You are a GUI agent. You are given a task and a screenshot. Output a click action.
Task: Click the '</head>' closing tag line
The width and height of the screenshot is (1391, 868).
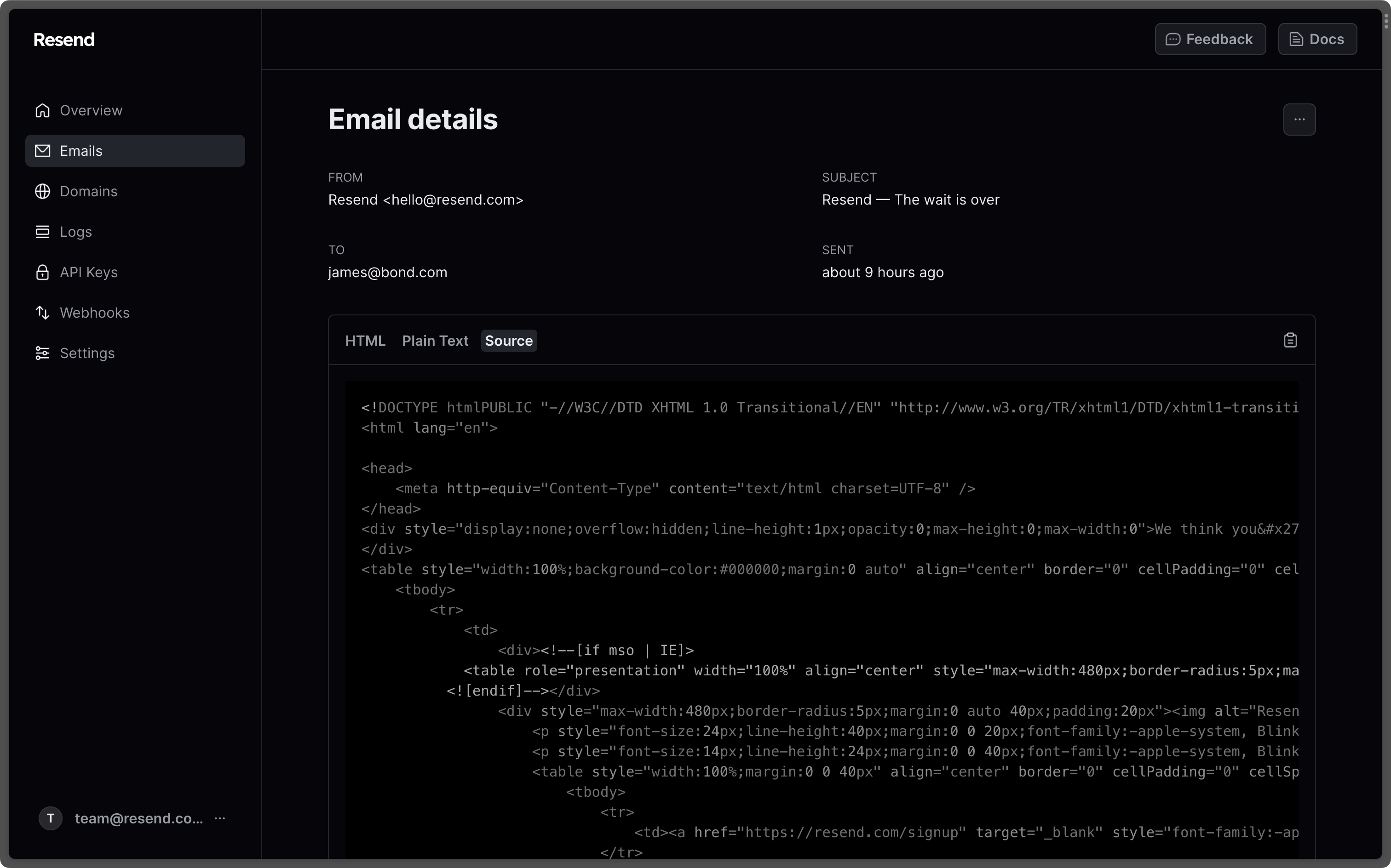click(391, 508)
